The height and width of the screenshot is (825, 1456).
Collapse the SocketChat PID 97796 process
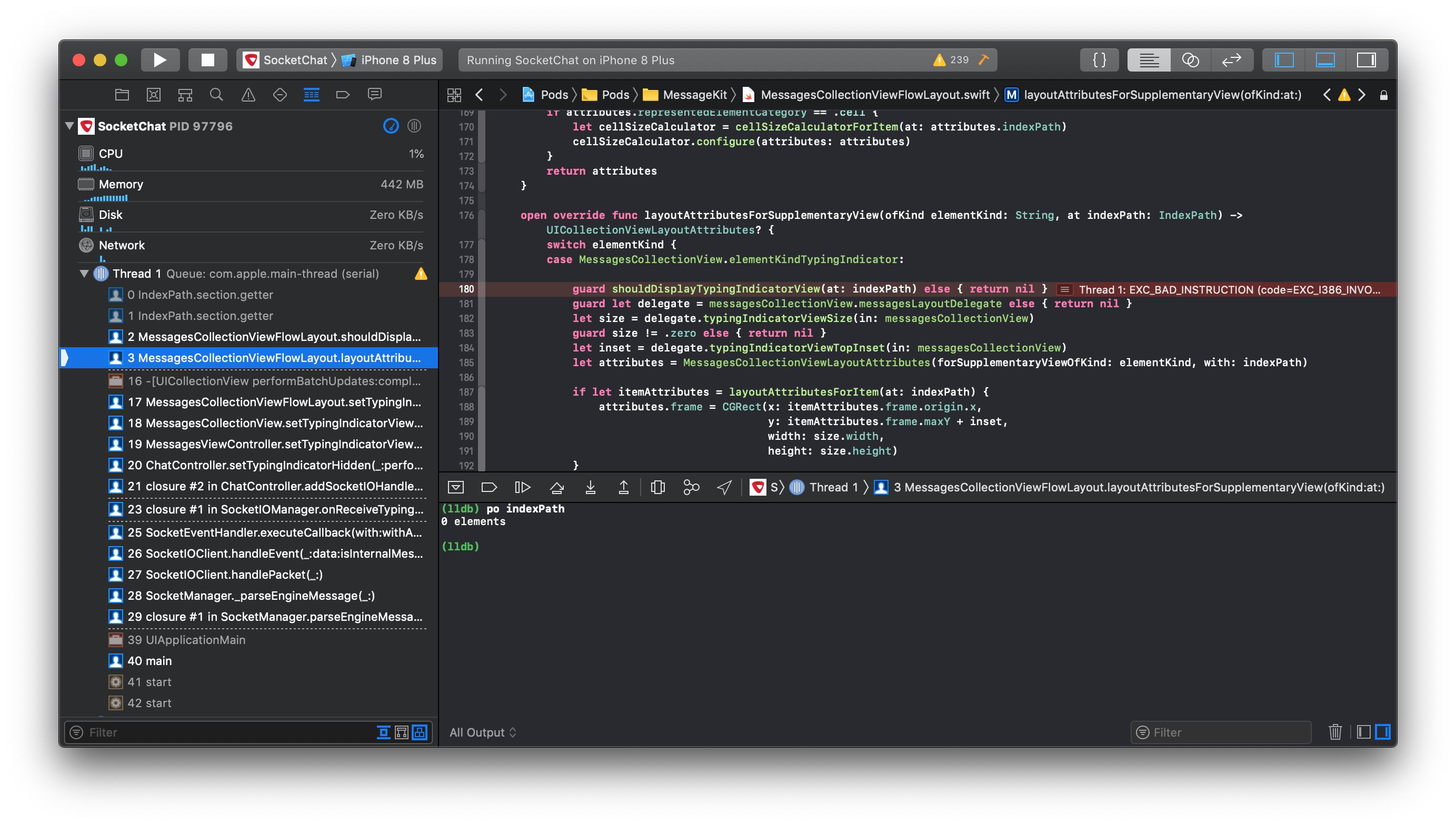(69, 126)
